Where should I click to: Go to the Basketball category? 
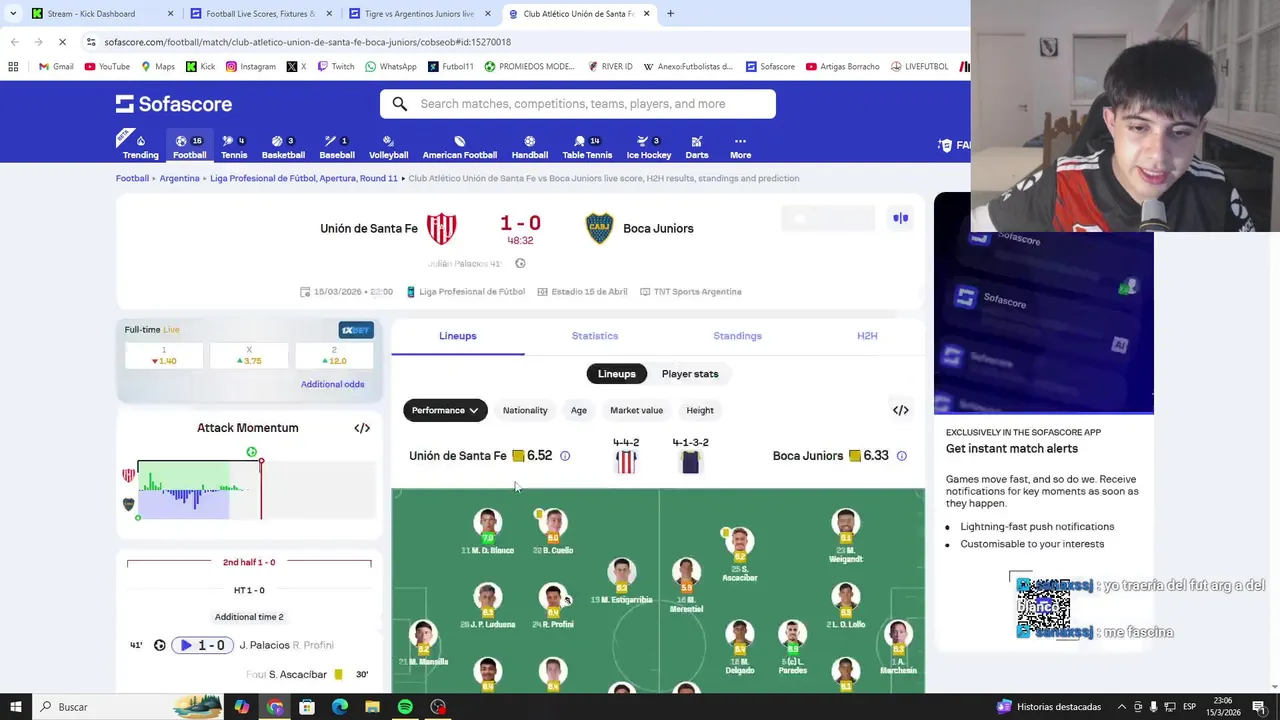[x=283, y=147]
